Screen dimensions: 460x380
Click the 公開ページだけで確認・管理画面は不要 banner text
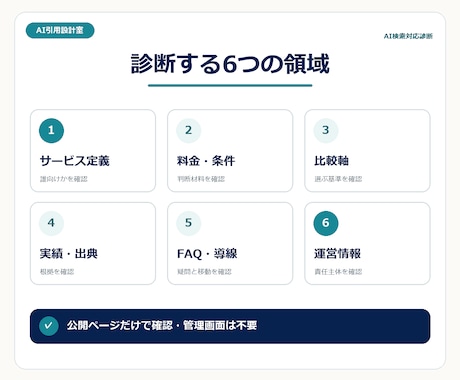pyautogui.click(x=162, y=325)
